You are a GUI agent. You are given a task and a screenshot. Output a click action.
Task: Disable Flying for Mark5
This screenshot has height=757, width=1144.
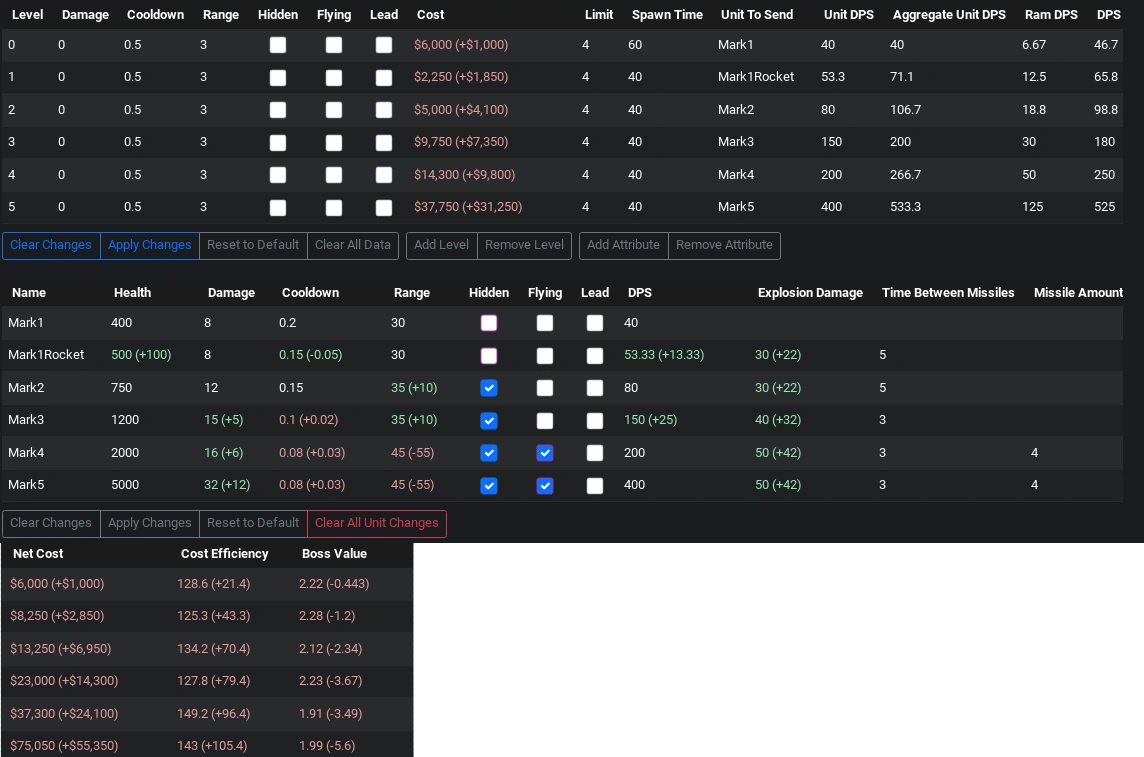tap(545, 486)
